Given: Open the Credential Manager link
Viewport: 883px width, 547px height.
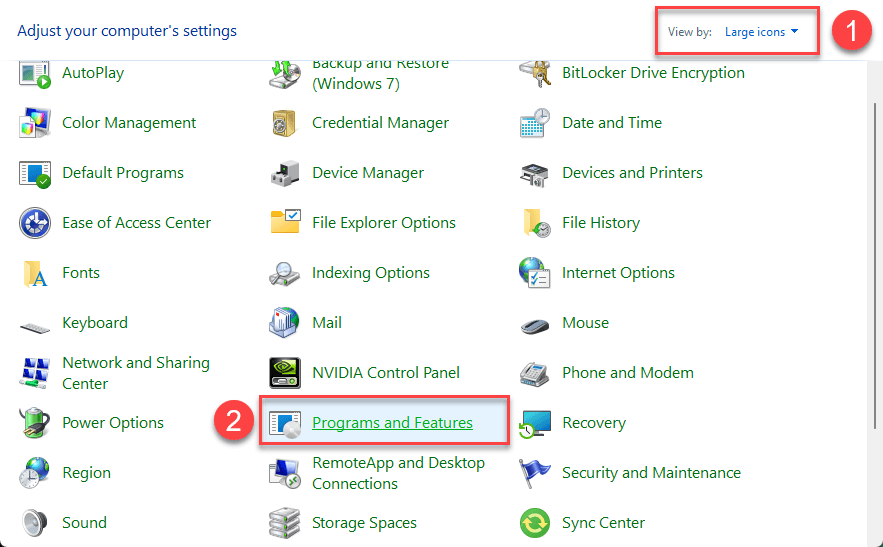Looking at the screenshot, I should pyautogui.click(x=381, y=123).
